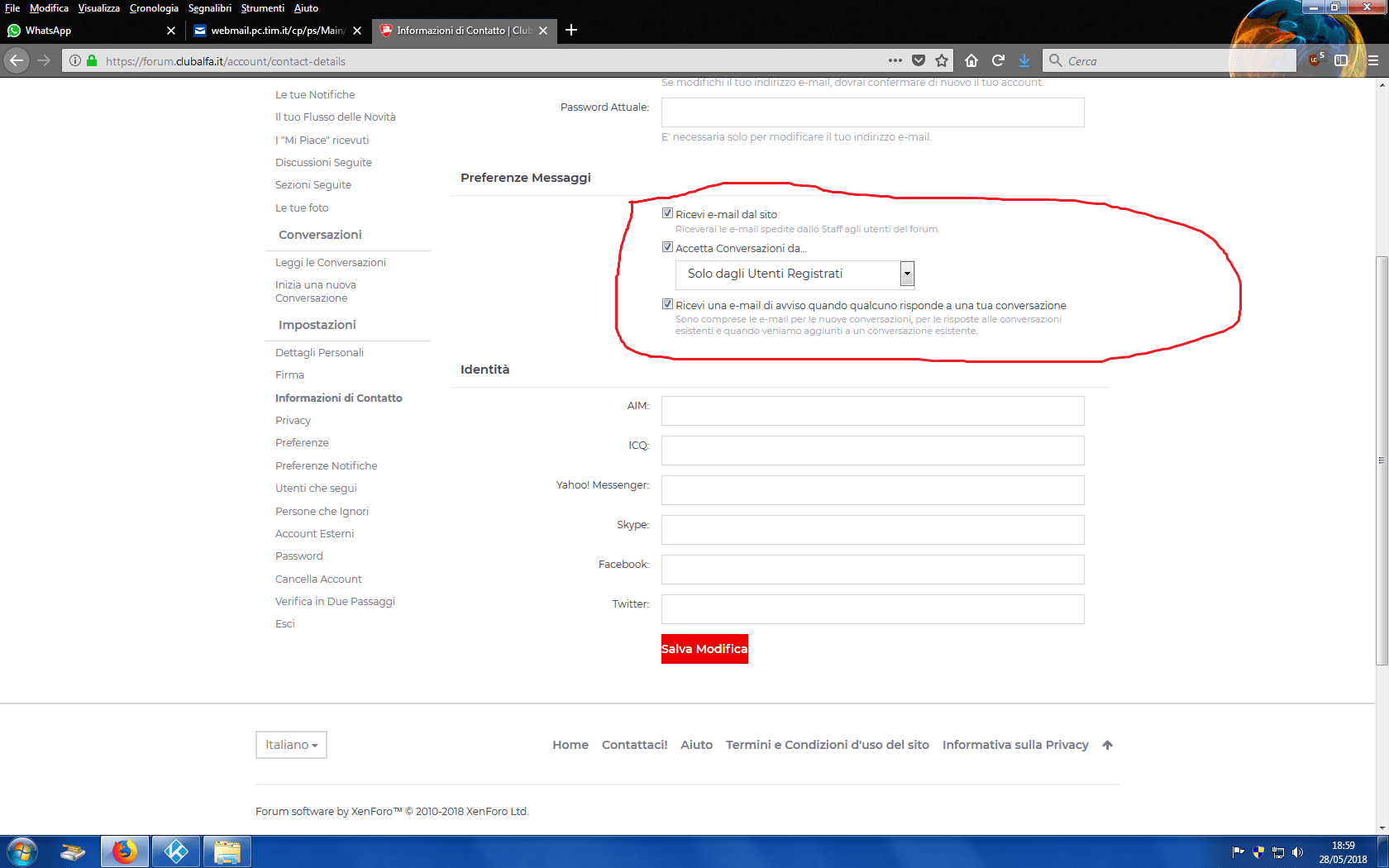The height and width of the screenshot is (868, 1389).
Task: Switch to the WhatsApp tab
Action: coord(83,31)
